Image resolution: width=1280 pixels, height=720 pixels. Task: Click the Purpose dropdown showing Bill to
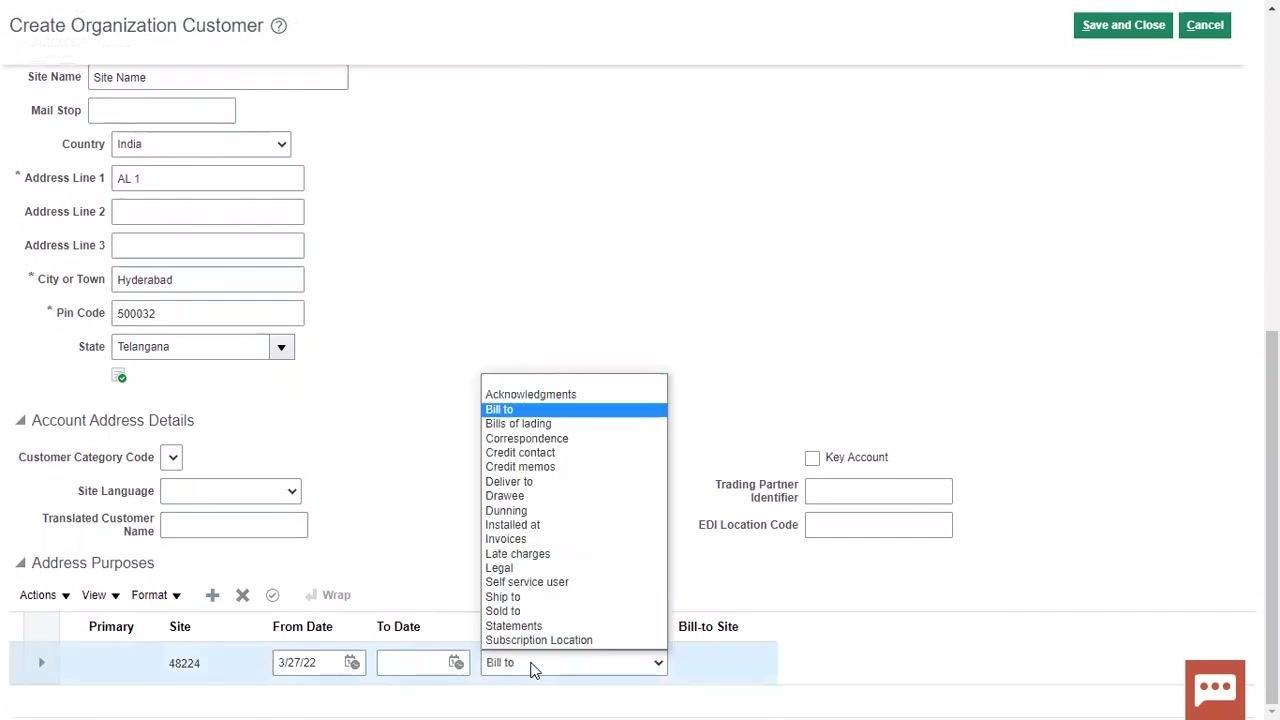tap(574, 663)
